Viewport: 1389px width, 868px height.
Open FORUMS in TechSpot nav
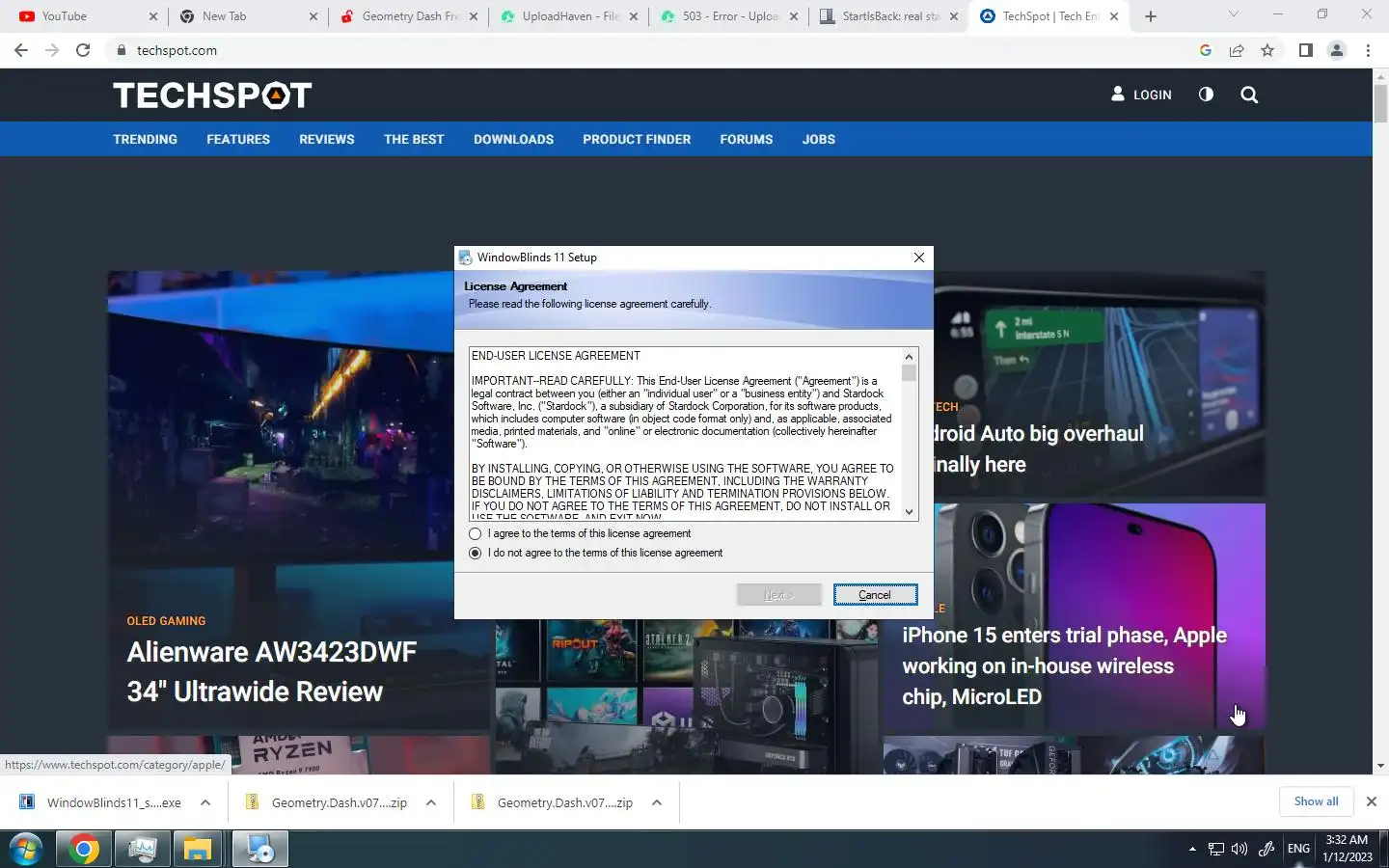tap(746, 139)
